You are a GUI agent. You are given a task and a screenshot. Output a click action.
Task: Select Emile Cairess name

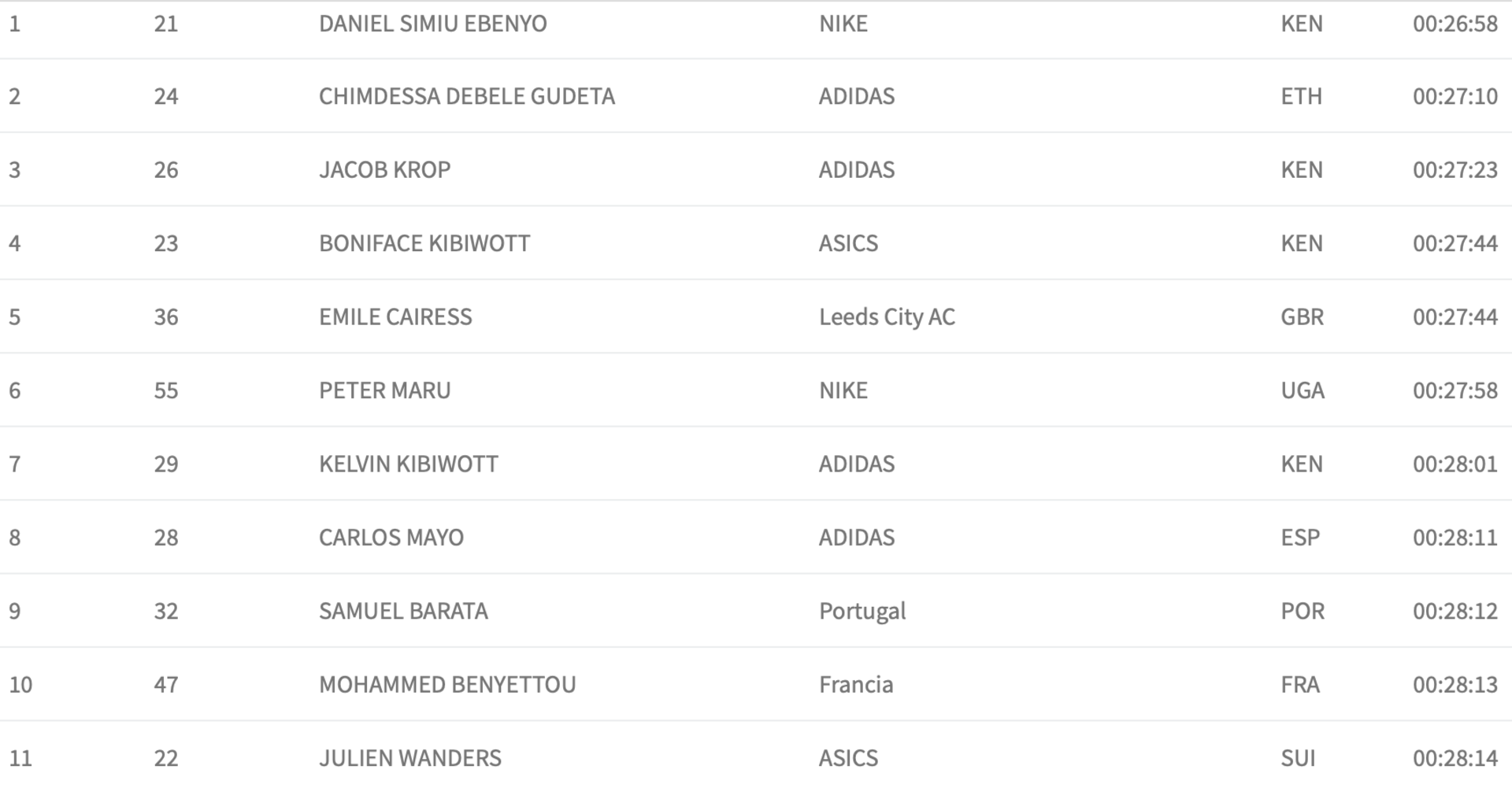pyautogui.click(x=395, y=317)
